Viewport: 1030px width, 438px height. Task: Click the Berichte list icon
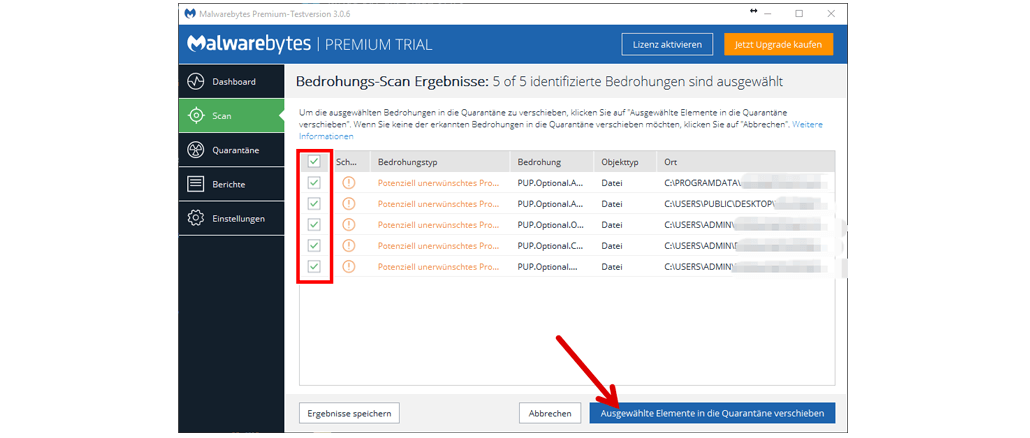(x=196, y=185)
